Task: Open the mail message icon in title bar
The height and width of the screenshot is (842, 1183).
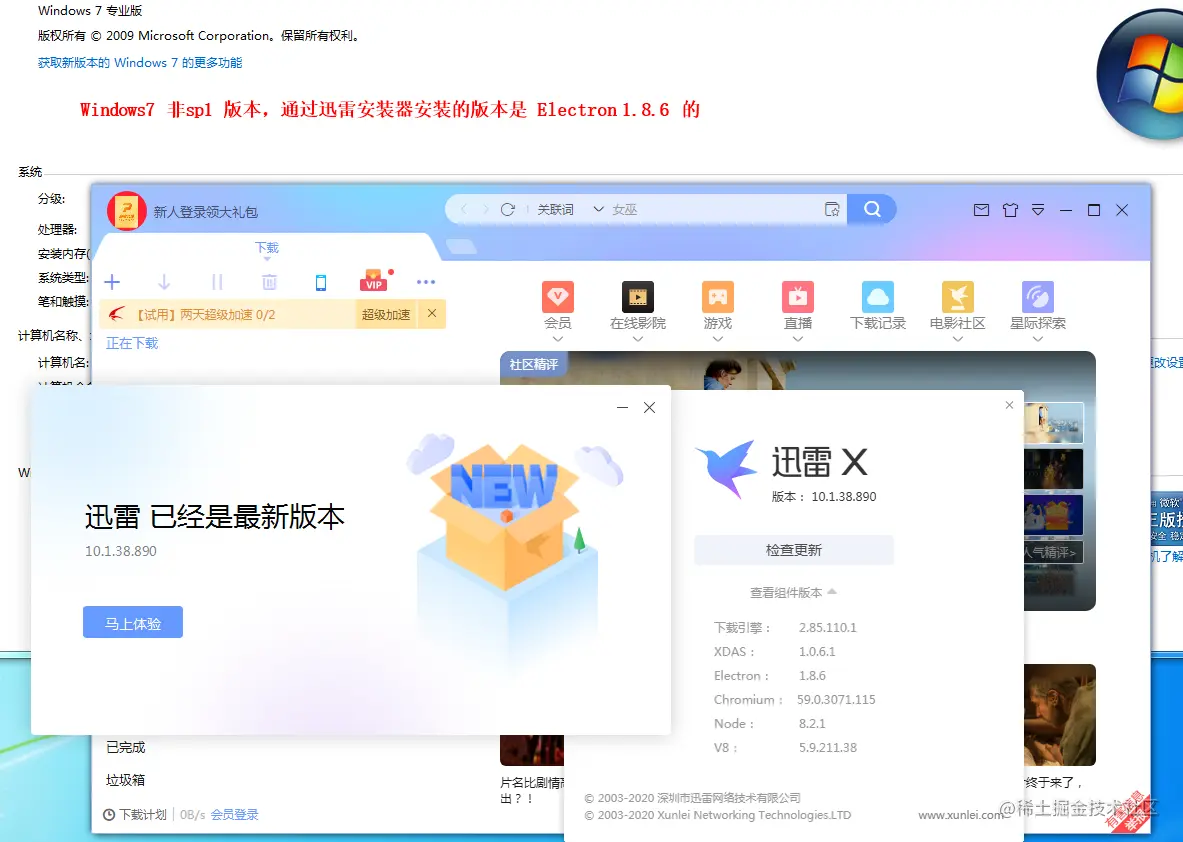Action: coord(981,210)
